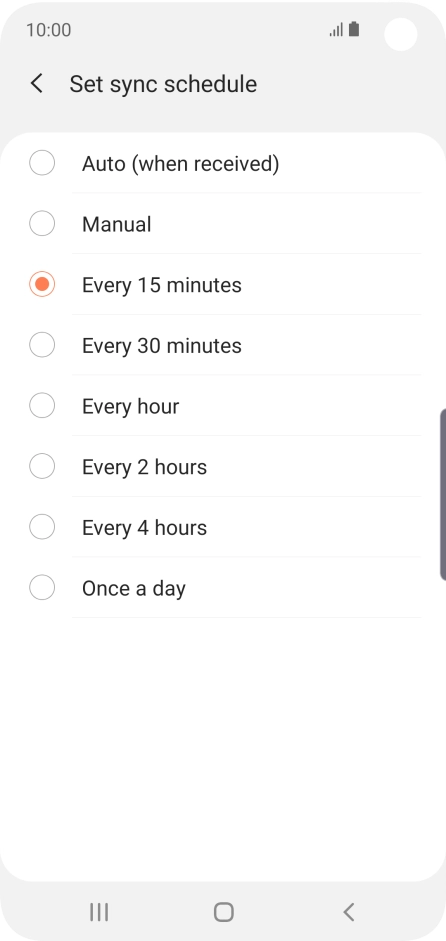Tap the white circle in status bar
Screen dimensions: 446x941
coord(401,34)
